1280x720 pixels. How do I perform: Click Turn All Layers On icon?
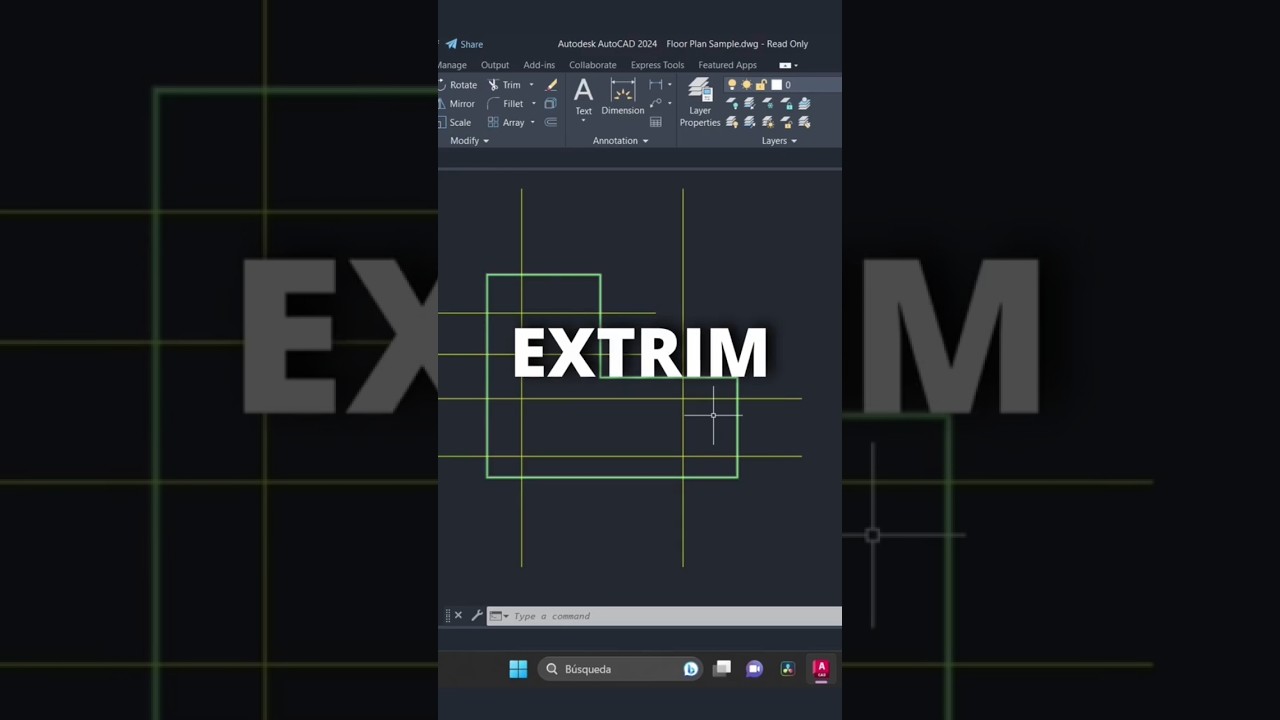point(732,122)
